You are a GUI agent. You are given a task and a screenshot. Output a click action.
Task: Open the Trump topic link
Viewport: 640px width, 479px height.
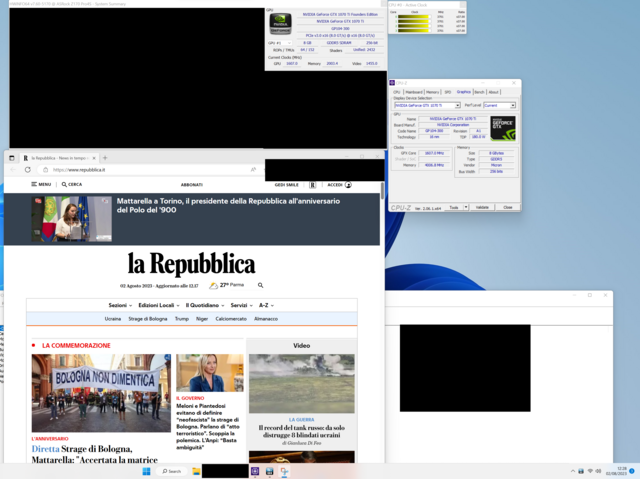coord(182,319)
